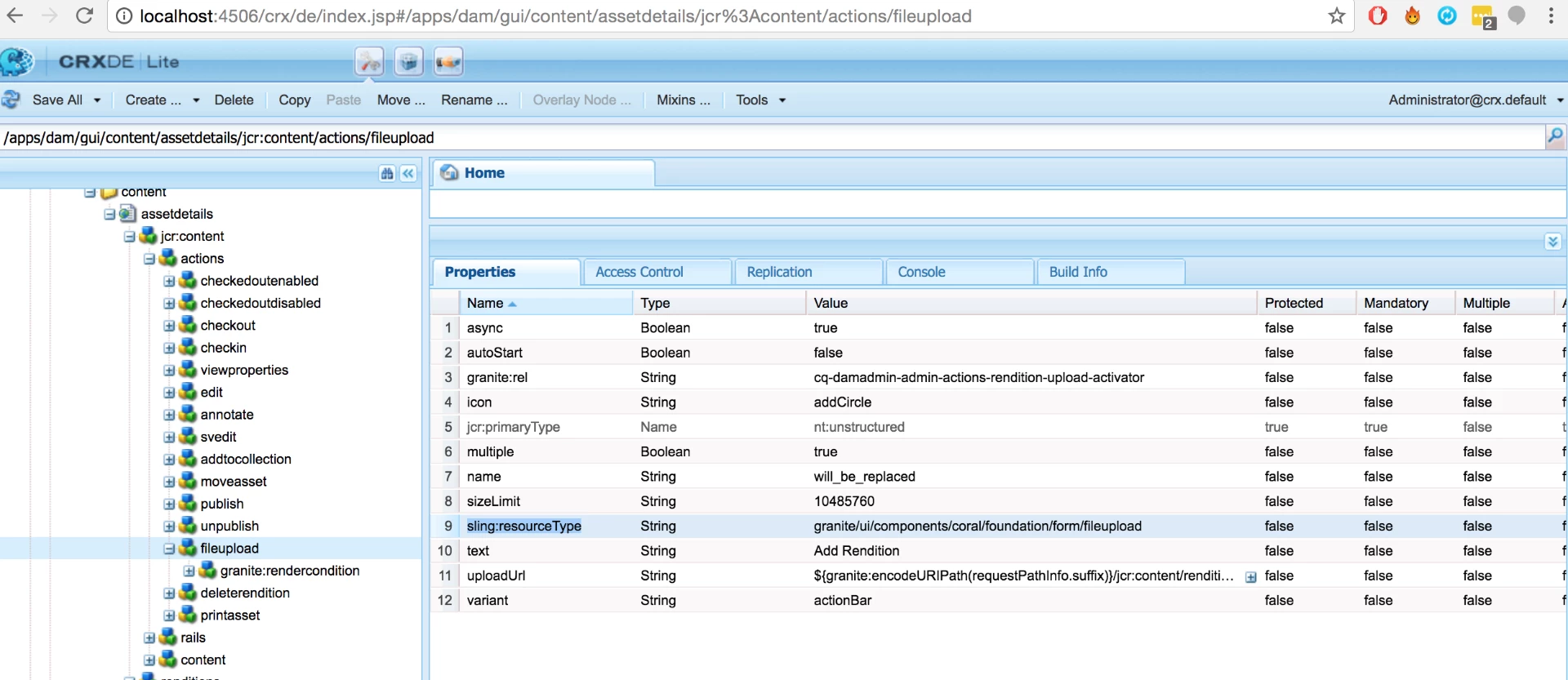Viewport: 1568px width, 680px height.
Task: Click the binoculars find icon in tree panel
Action: point(387,173)
